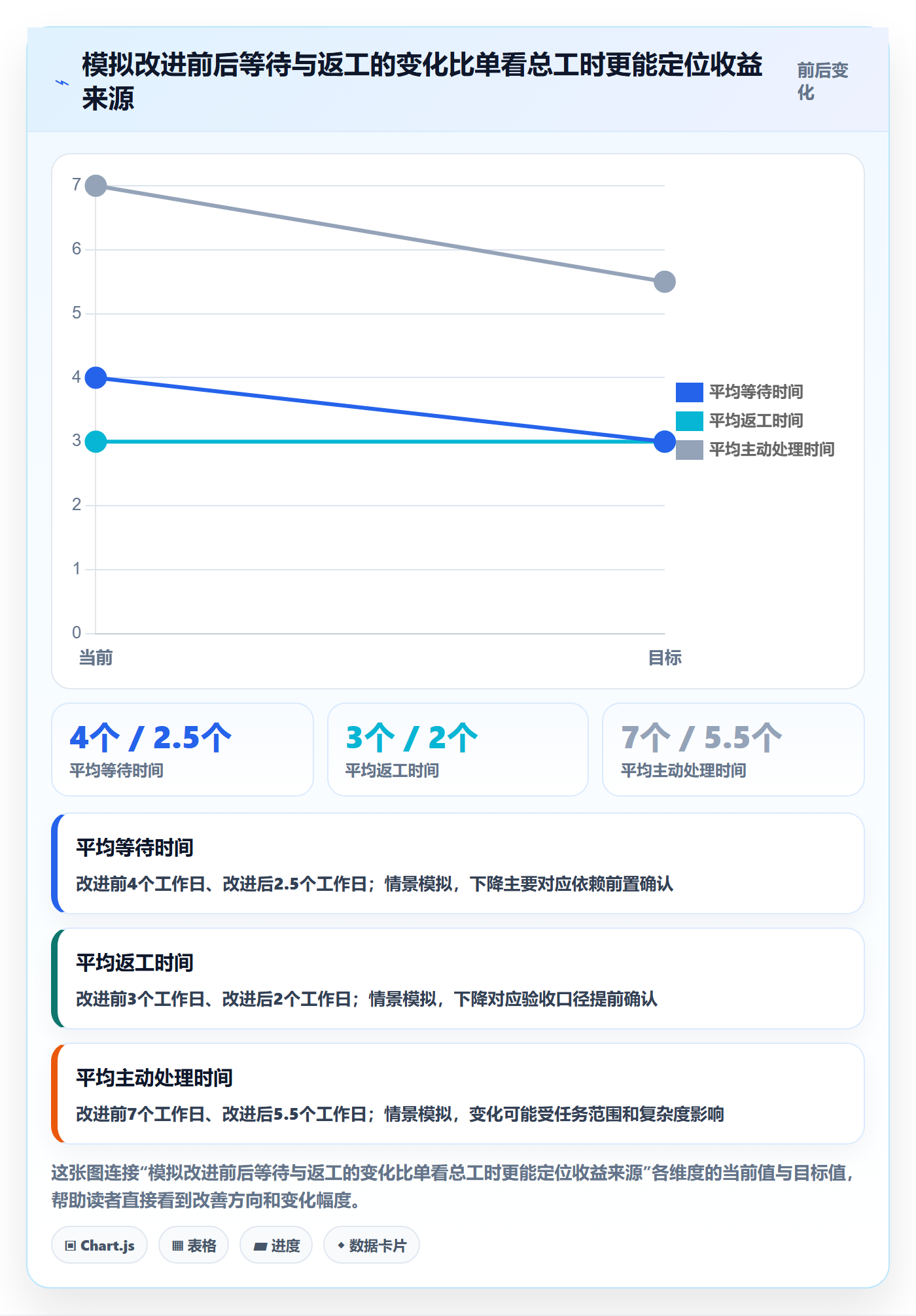
Task: Click the 前后变化 badge in the header
Action: tap(823, 82)
